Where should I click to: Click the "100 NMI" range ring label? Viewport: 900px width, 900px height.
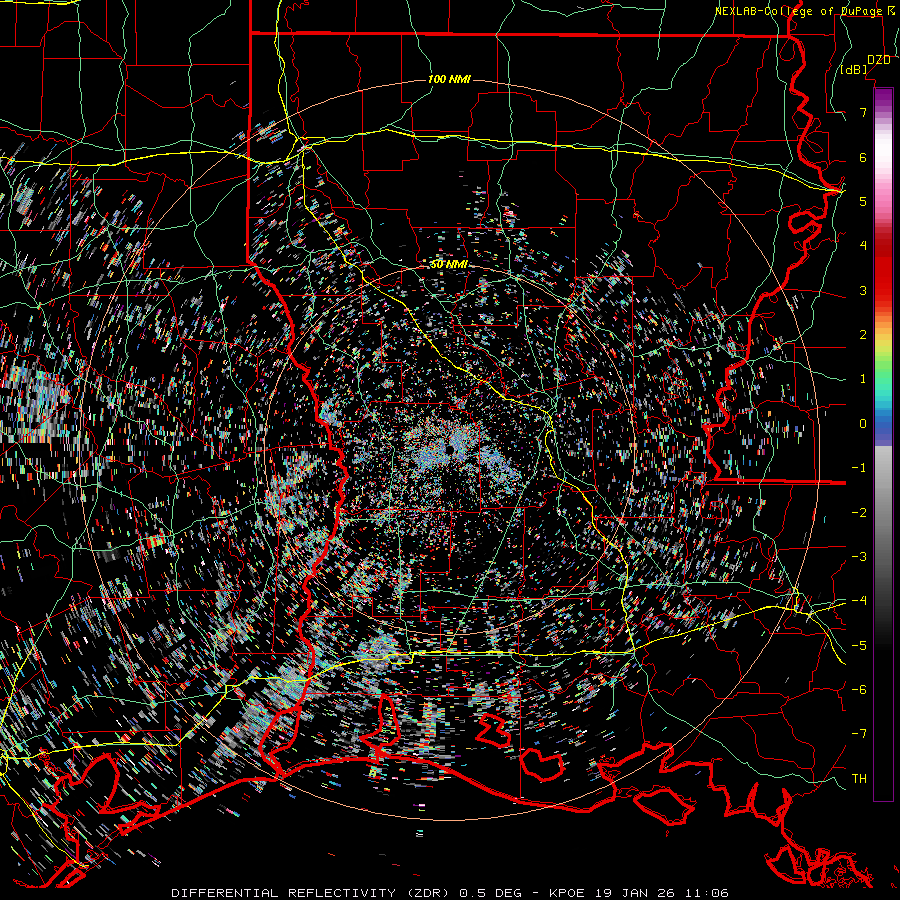(449, 79)
